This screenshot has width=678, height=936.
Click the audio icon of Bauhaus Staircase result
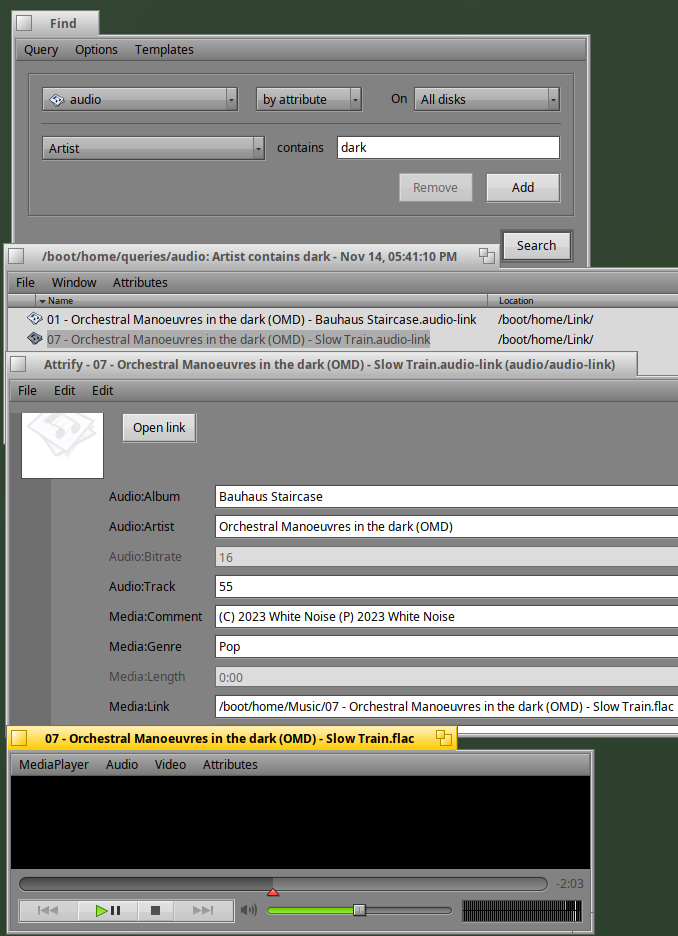tap(35, 319)
